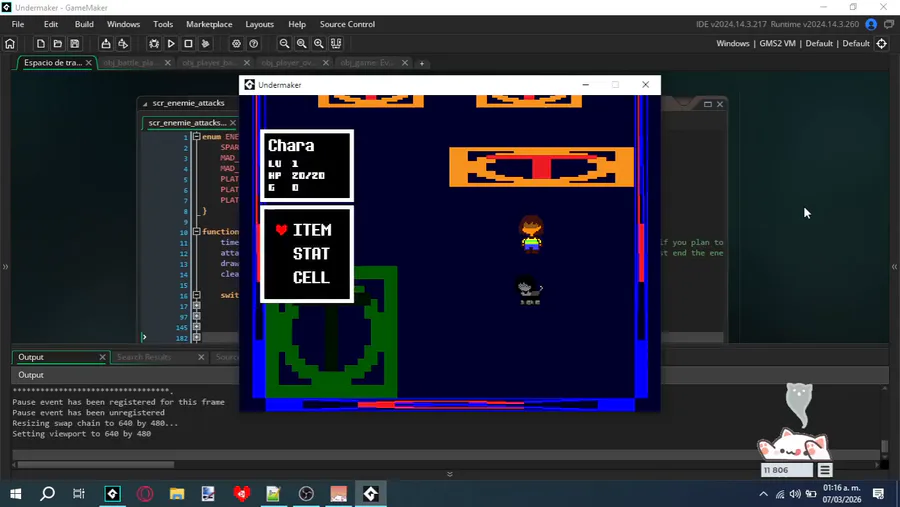
Task: Expand the folded code at line 145
Action: click(x=196, y=327)
